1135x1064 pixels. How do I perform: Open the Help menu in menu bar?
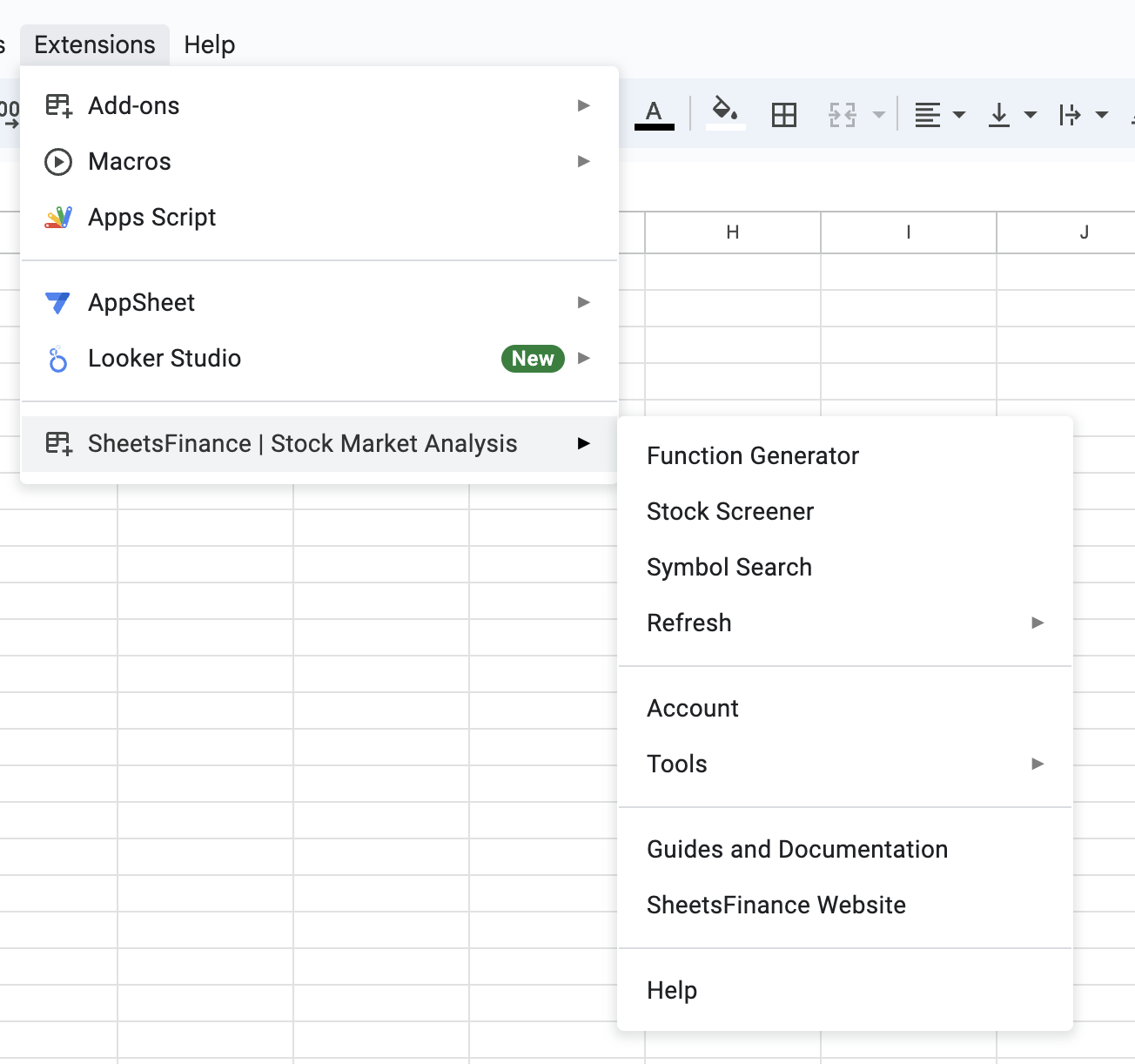(209, 44)
